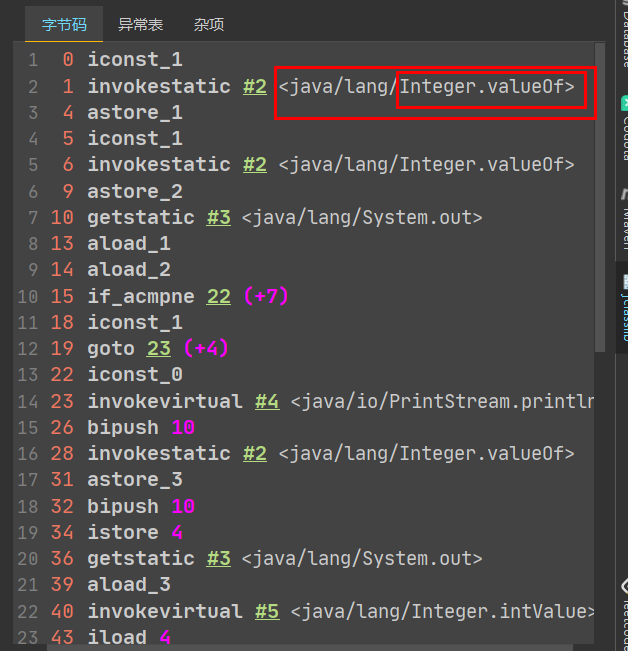Click the (+7) offset annotation
Screen dimensions: 628x651
click(266, 296)
